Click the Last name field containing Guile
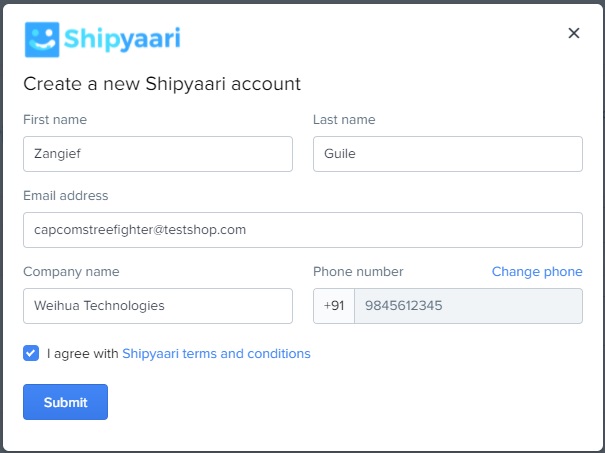 448,154
